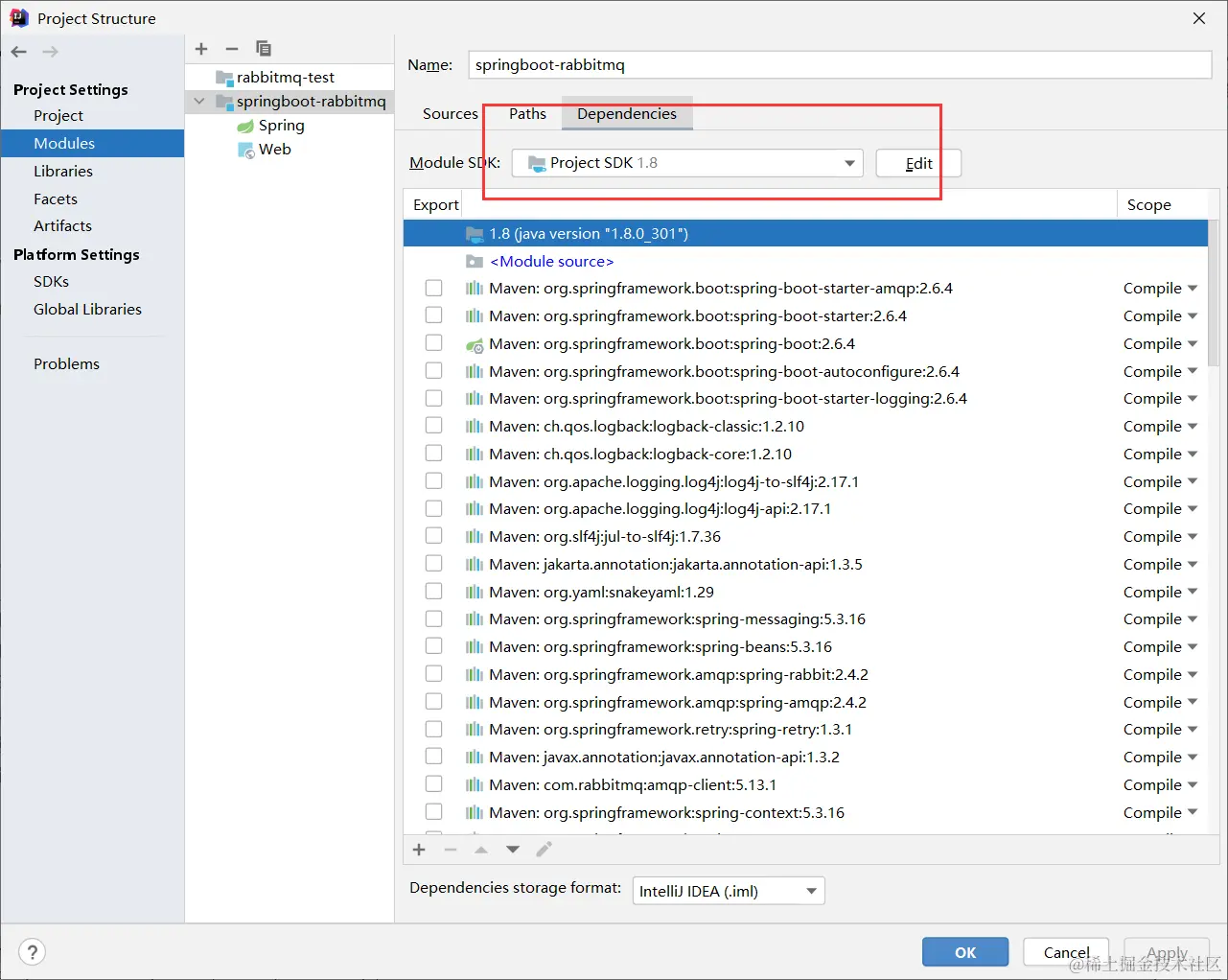Select the Web facet icon
The height and width of the screenshot is (980, 1228).
click(245, 150)
